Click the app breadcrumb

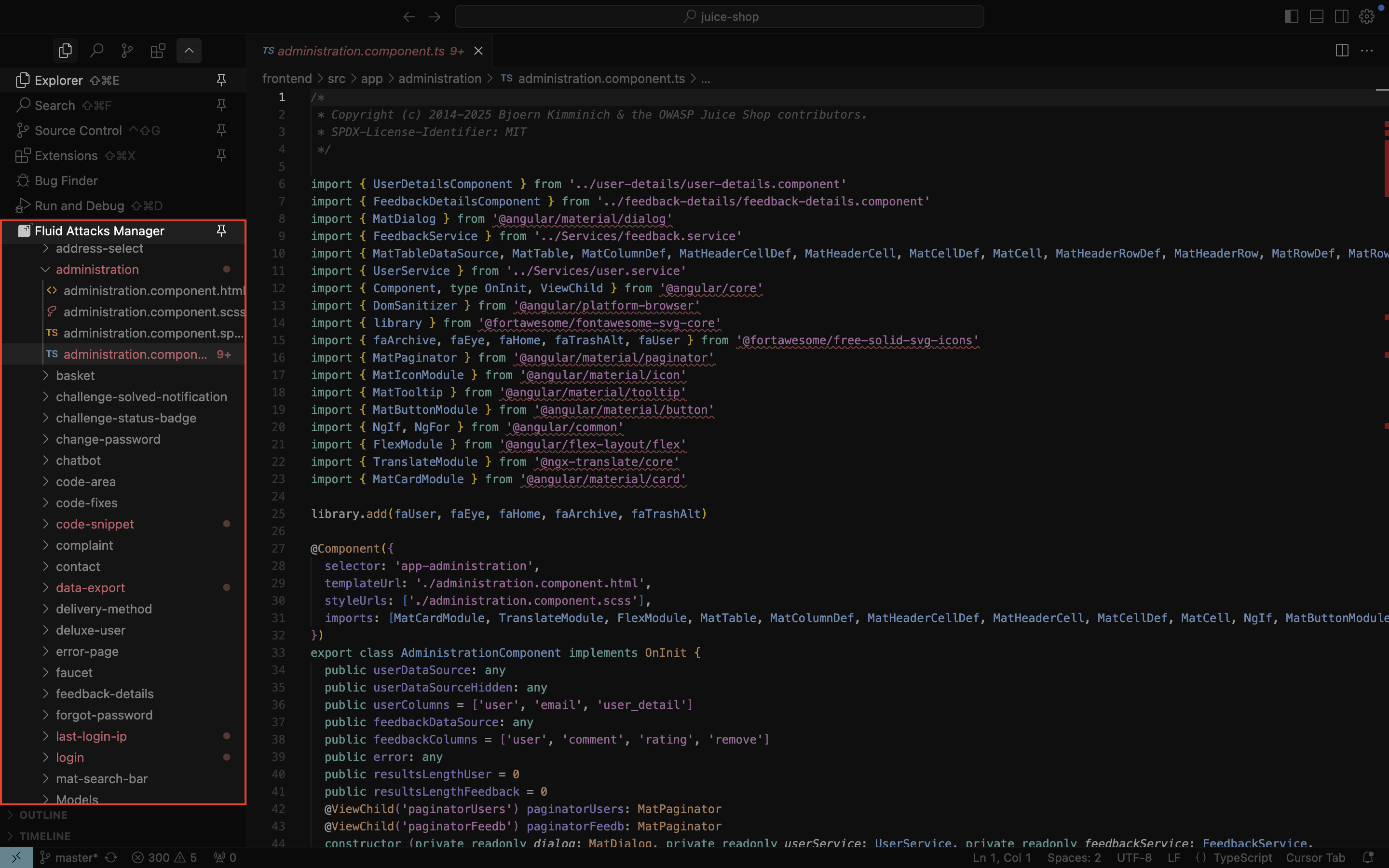pos(371,79)
